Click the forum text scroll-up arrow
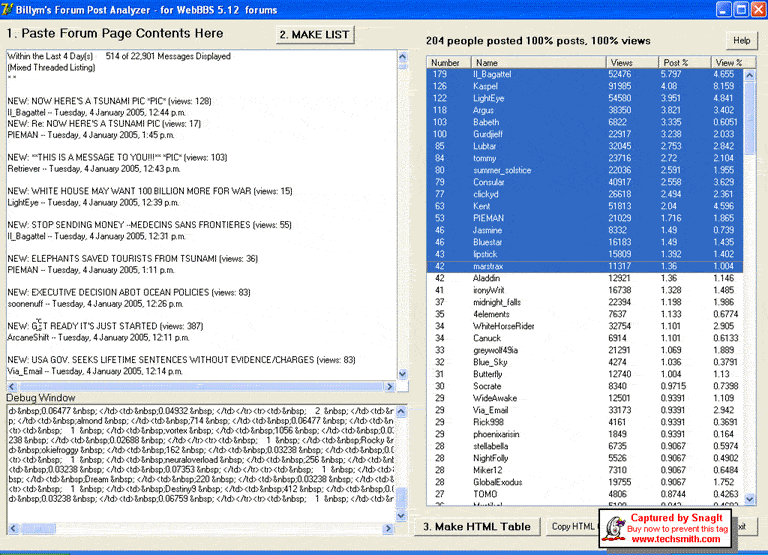 pyautogui.click(x=402, y=56)
